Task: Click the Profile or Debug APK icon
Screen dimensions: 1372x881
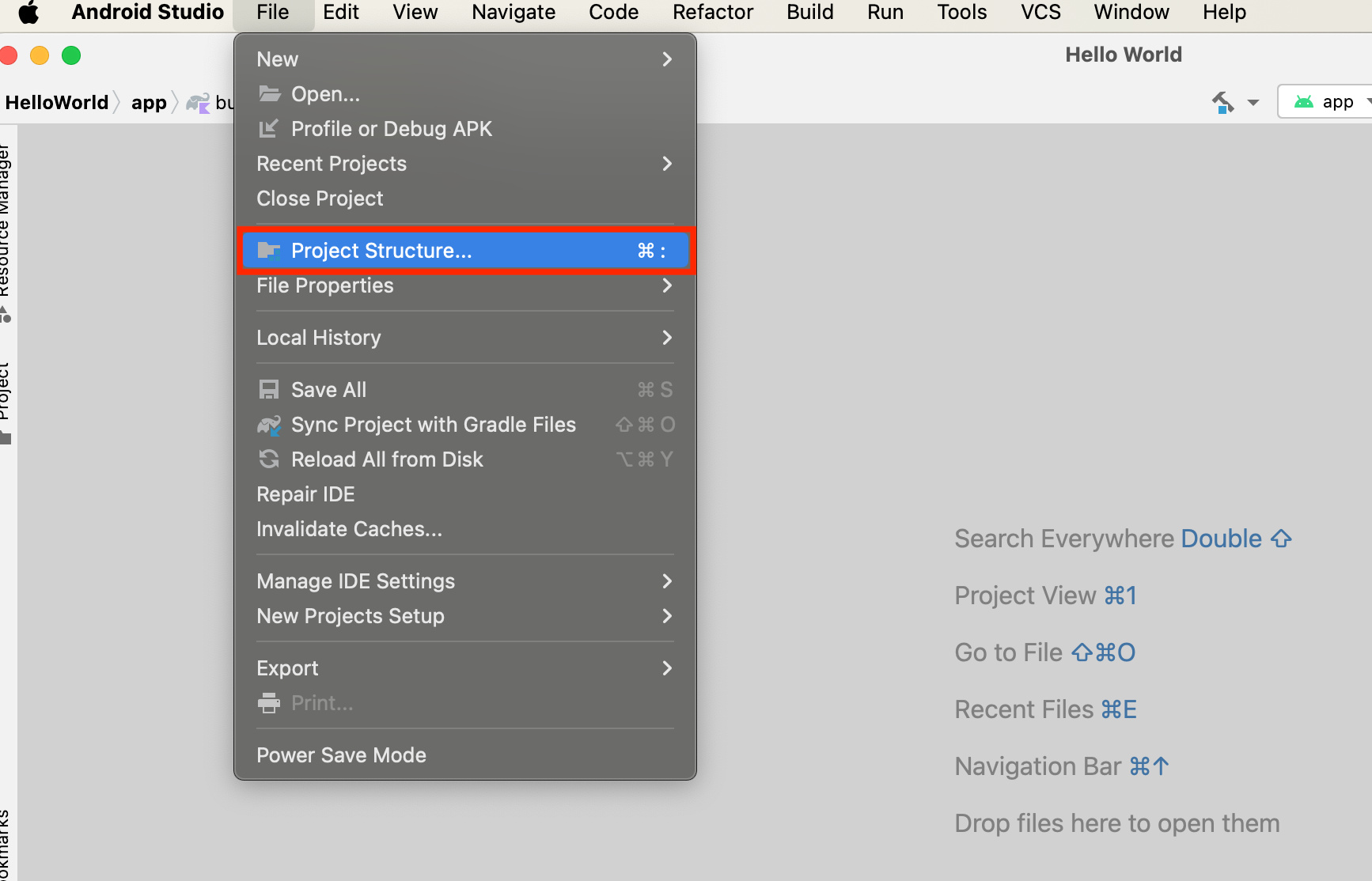Action: point(269,129)
